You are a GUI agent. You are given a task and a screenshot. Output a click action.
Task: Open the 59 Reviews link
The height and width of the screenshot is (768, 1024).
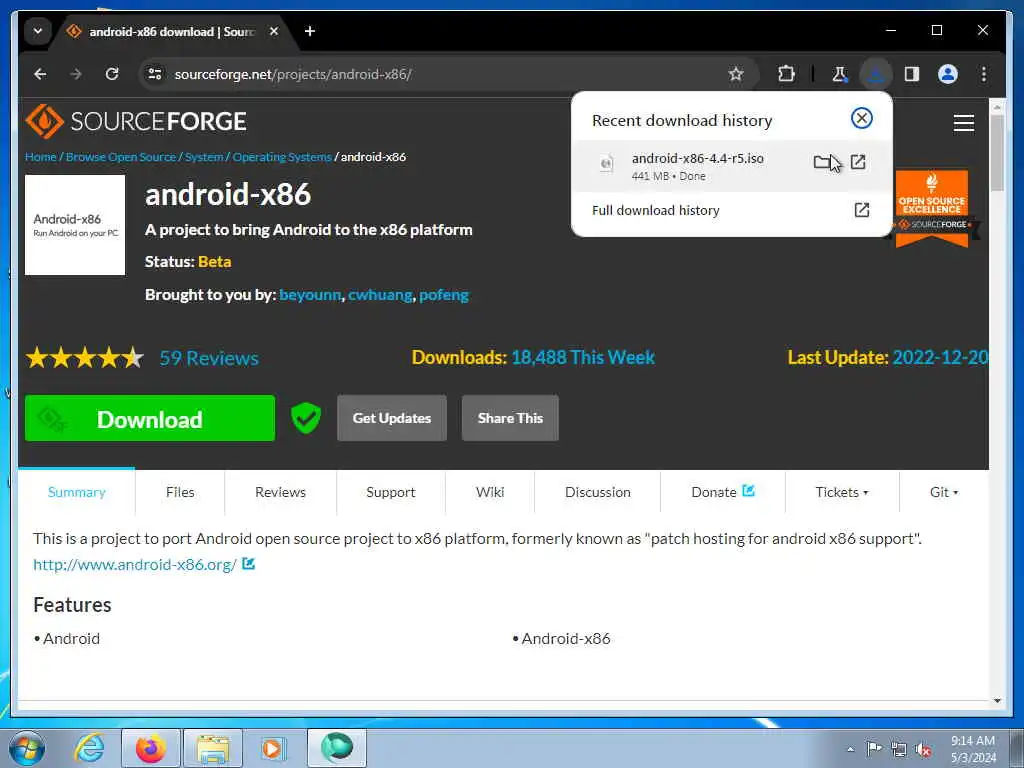point(209,358)
